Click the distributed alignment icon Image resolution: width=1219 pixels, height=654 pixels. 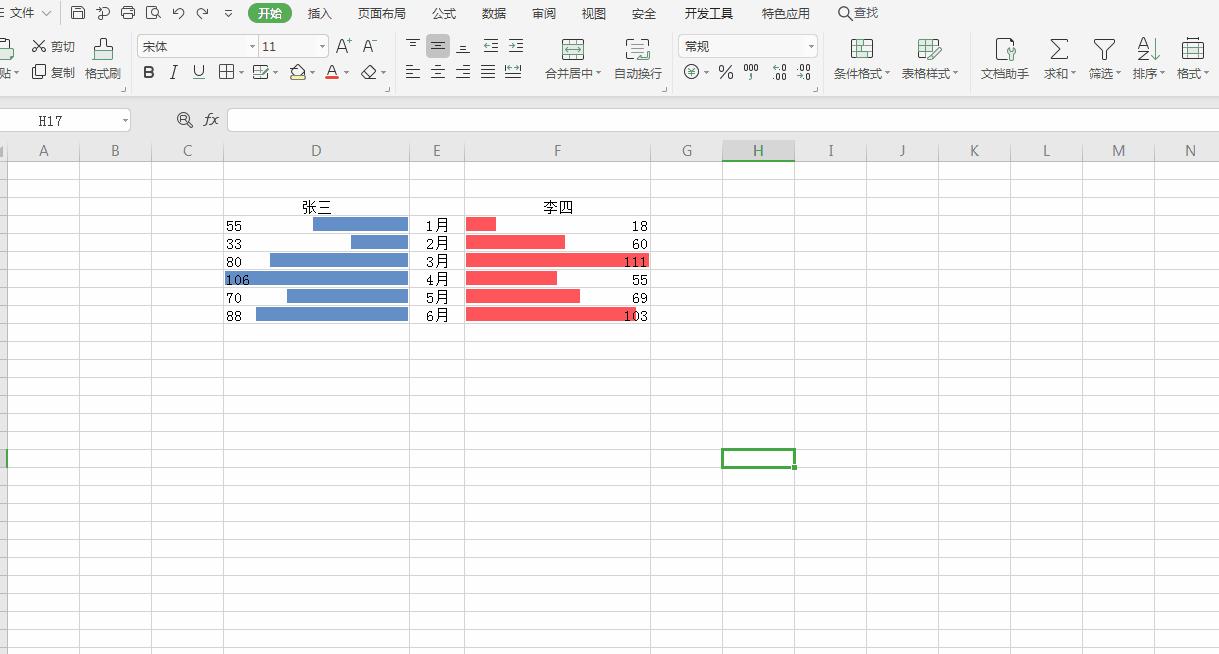coord(513,72)
